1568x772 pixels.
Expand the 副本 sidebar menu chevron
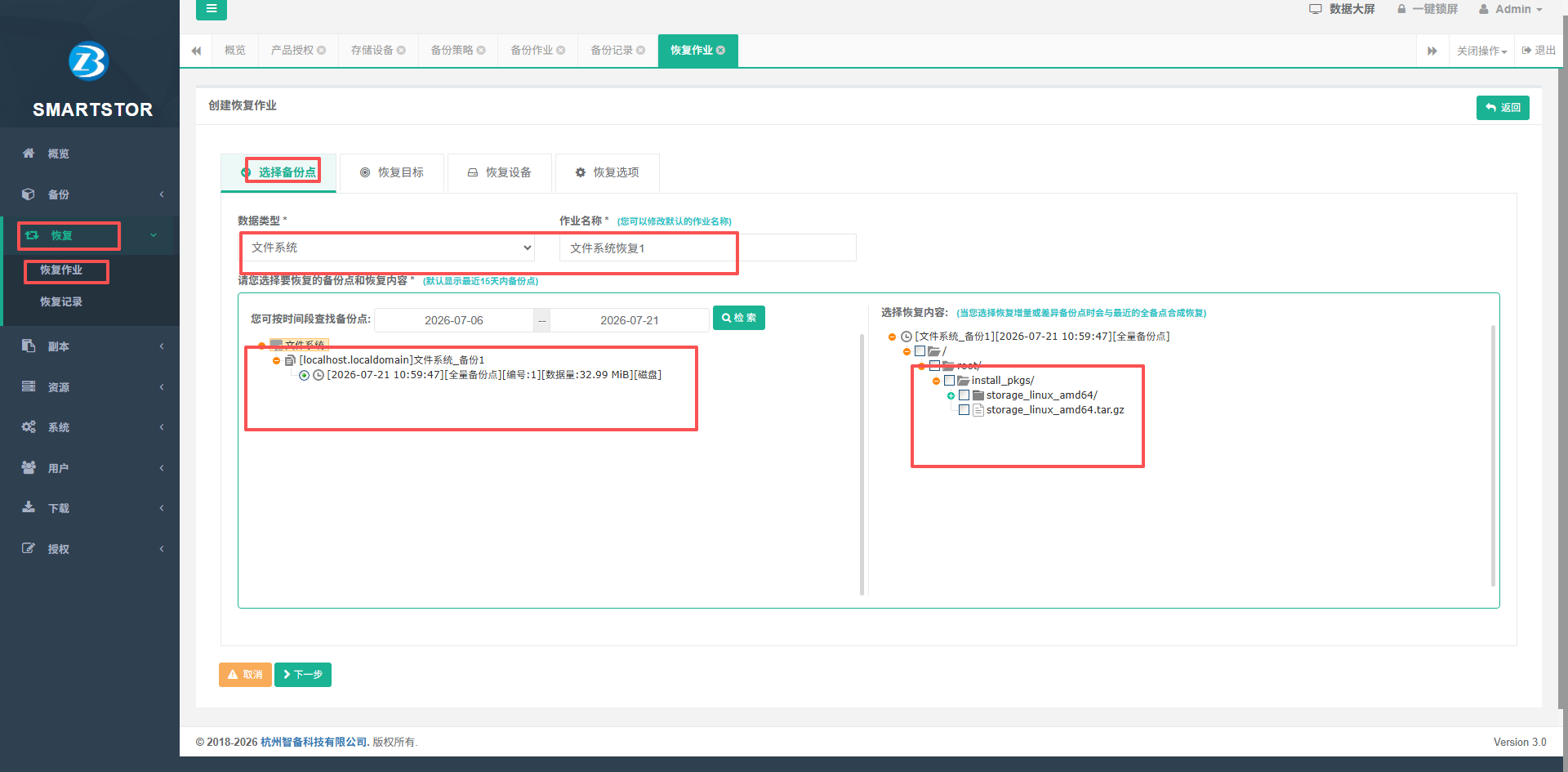coord(162,346)
